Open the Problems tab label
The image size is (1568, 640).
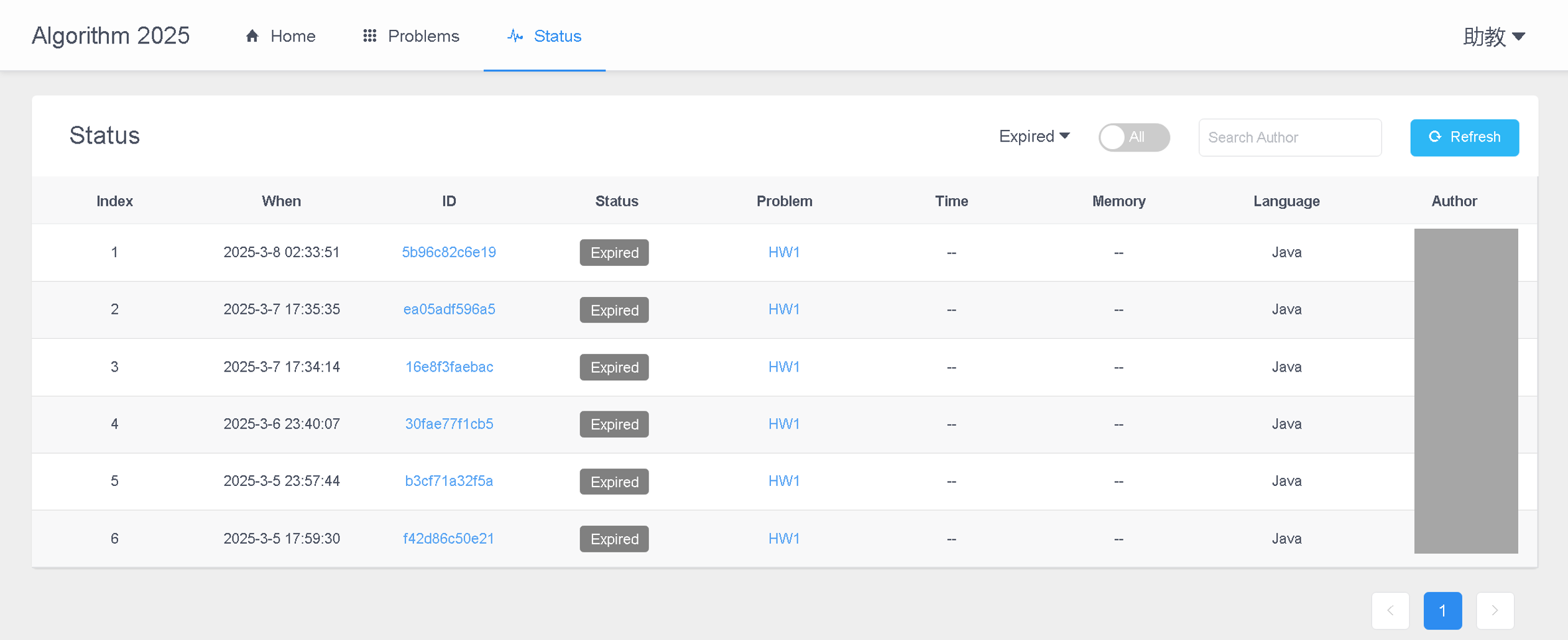click(423, 36)
